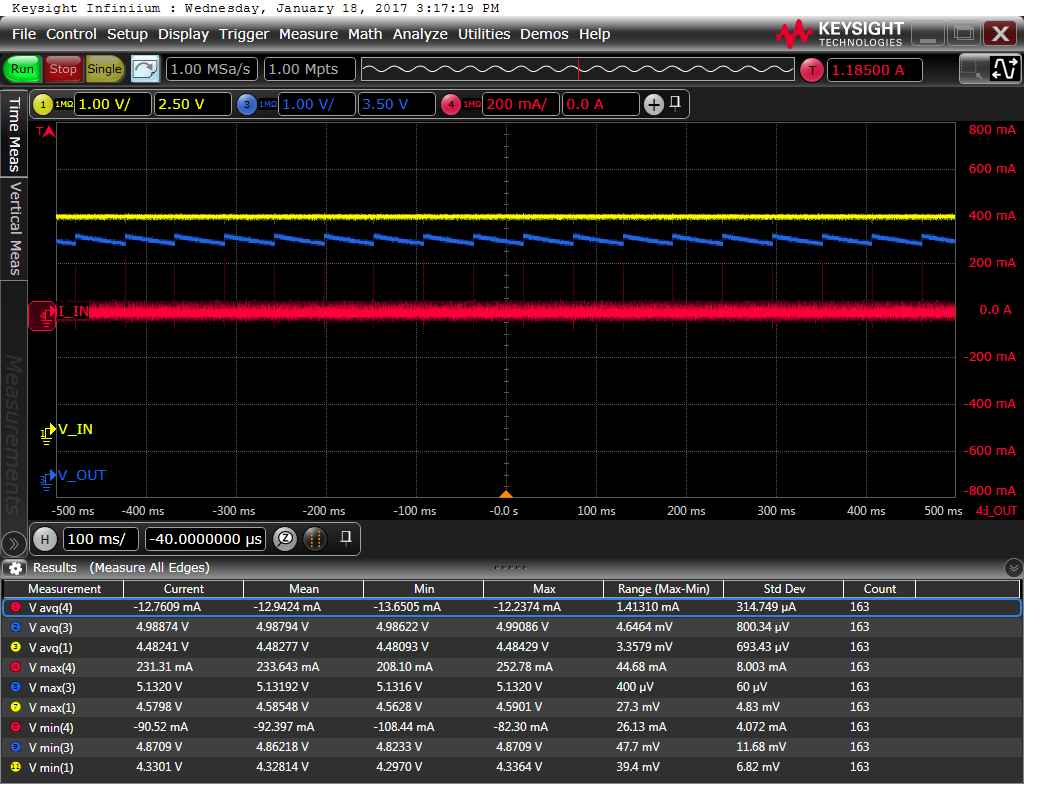Image resolution: width=1040 pixels, height=800 pixels.
Task: Sort by the Std Dev column header
Action: (x=784, y=588)
